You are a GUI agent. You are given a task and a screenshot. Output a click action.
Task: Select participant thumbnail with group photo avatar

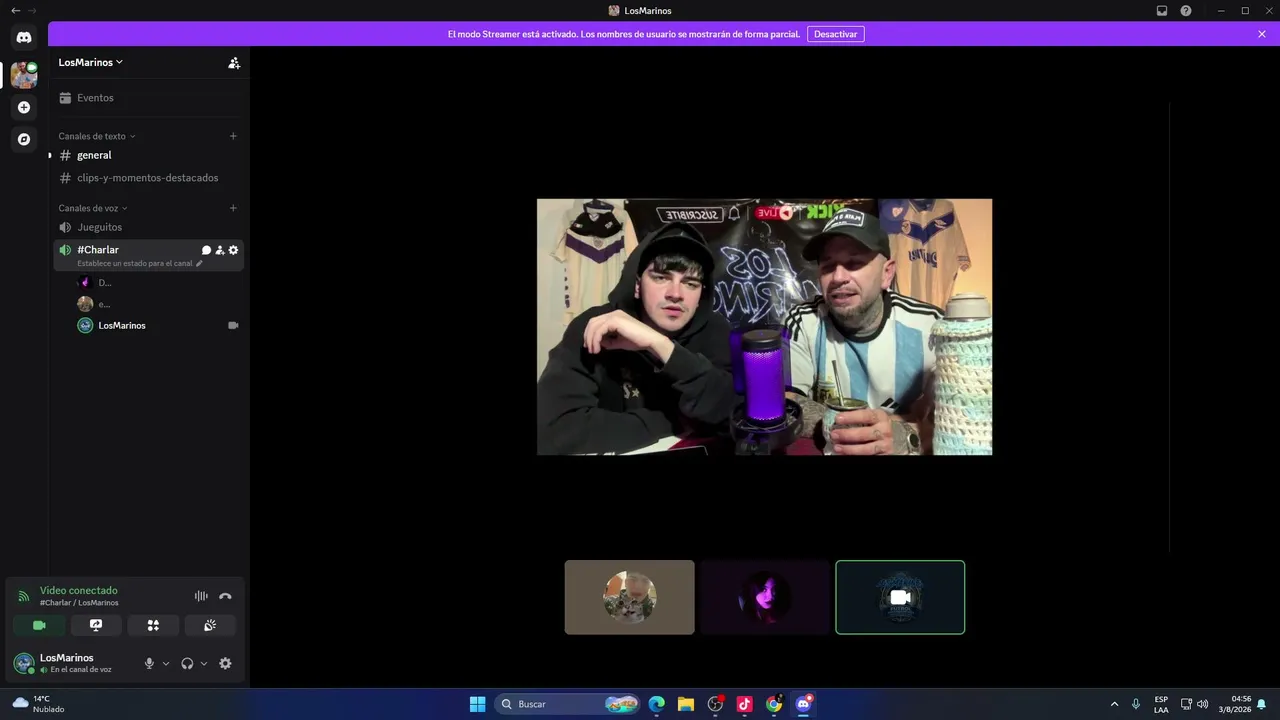click(630, 597)
